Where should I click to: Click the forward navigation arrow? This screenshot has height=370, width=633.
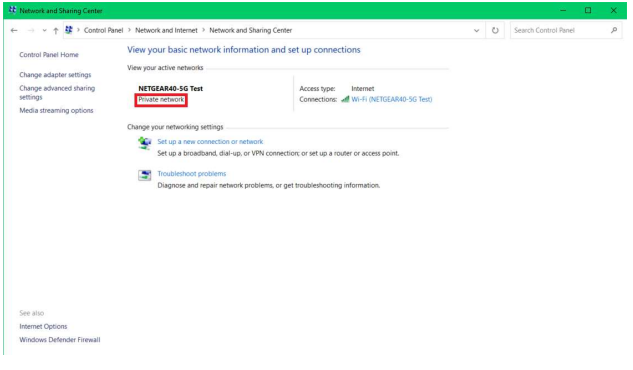(31, 30)
